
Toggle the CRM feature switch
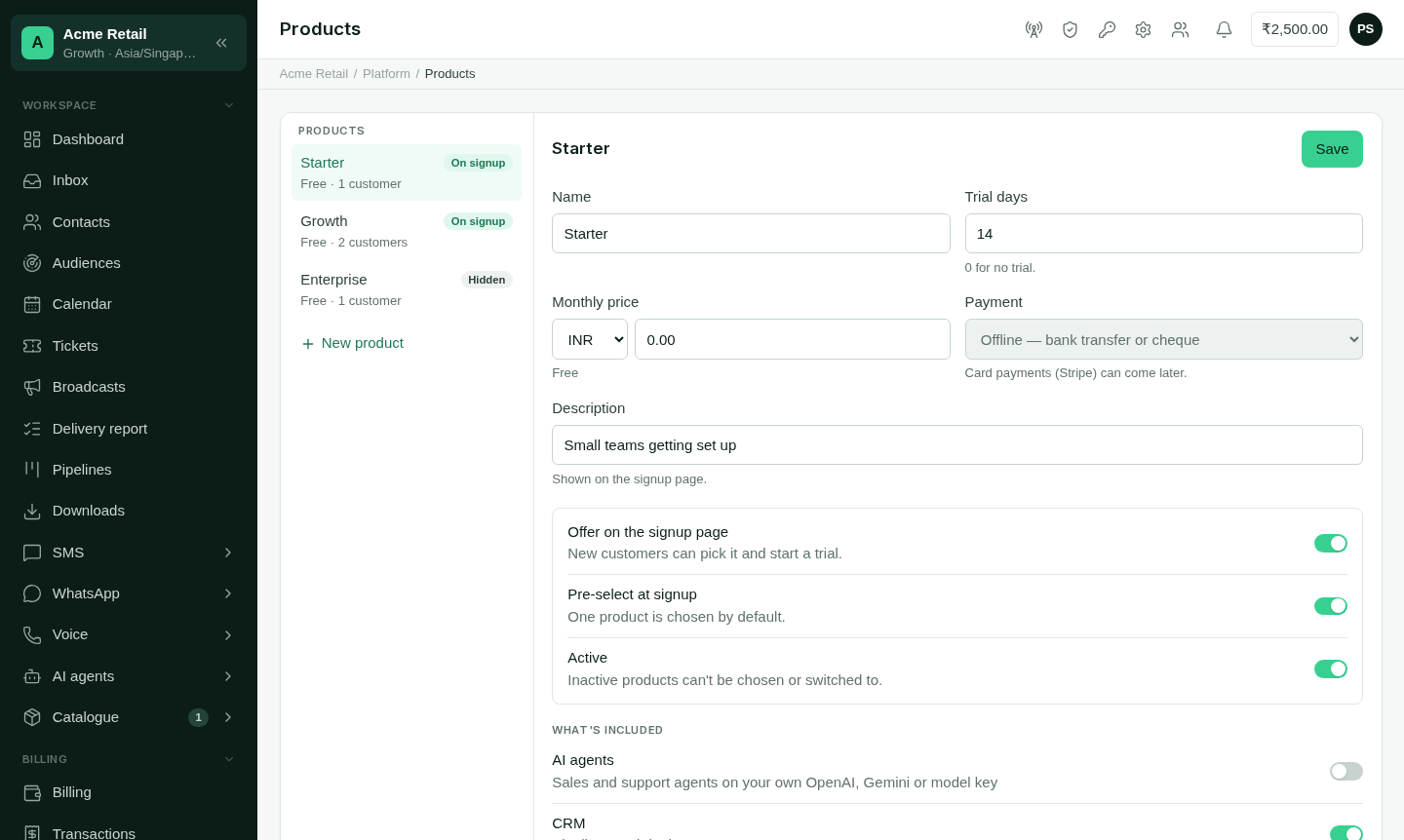(x=1345, y=833)
